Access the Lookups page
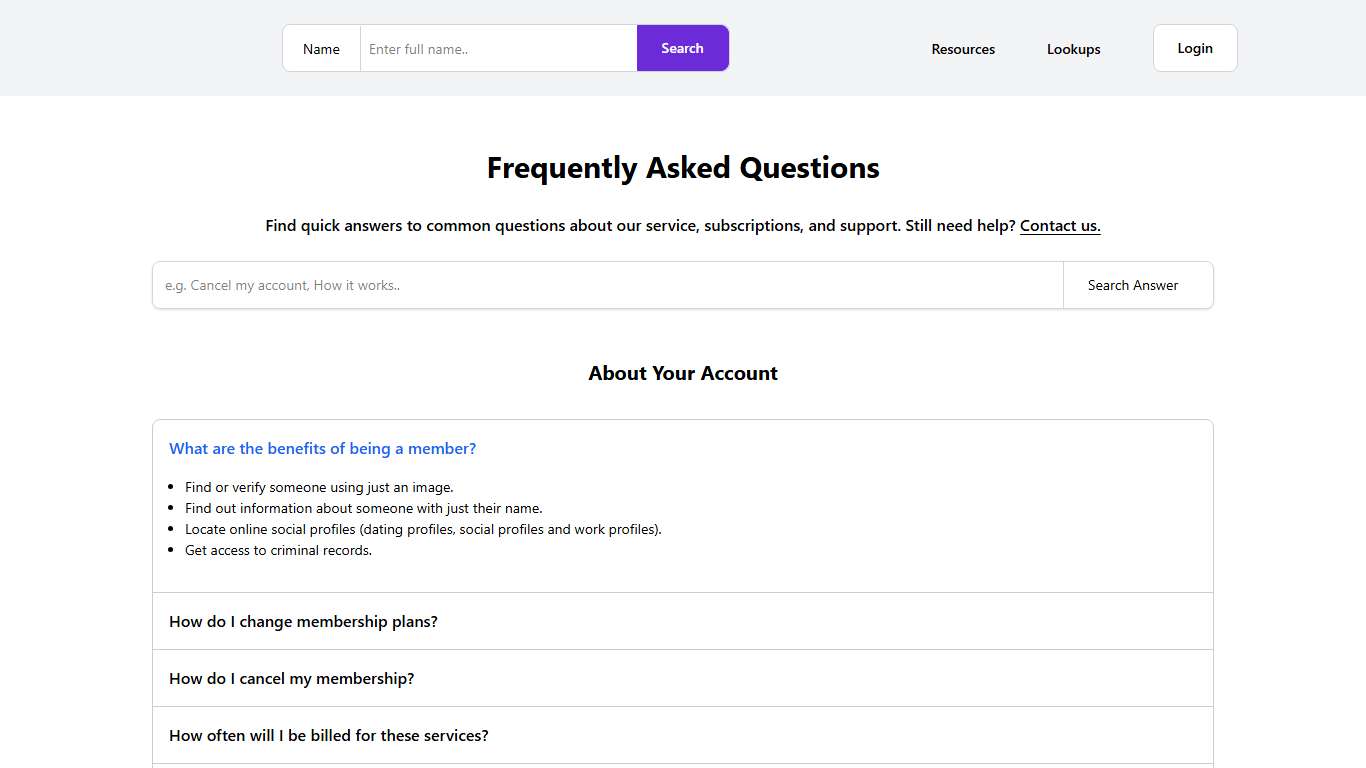This screenshot has width=1366, height=768. 1073,48
